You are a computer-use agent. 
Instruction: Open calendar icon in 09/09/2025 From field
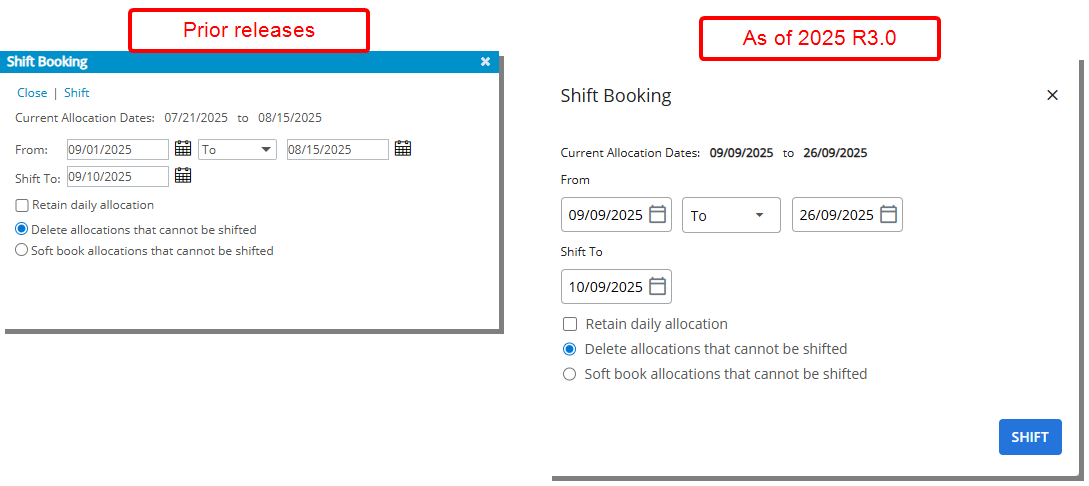coord(657,215)
